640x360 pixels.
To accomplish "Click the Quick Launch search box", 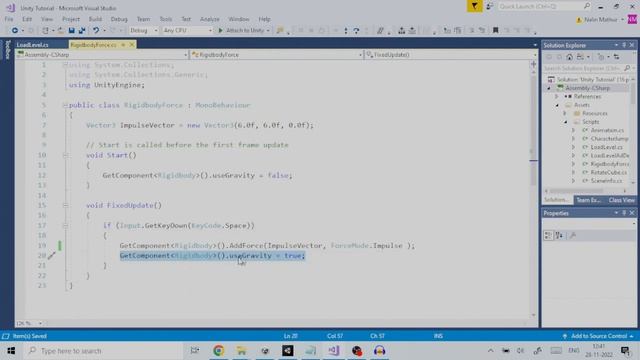I will (x=545, y=6).
